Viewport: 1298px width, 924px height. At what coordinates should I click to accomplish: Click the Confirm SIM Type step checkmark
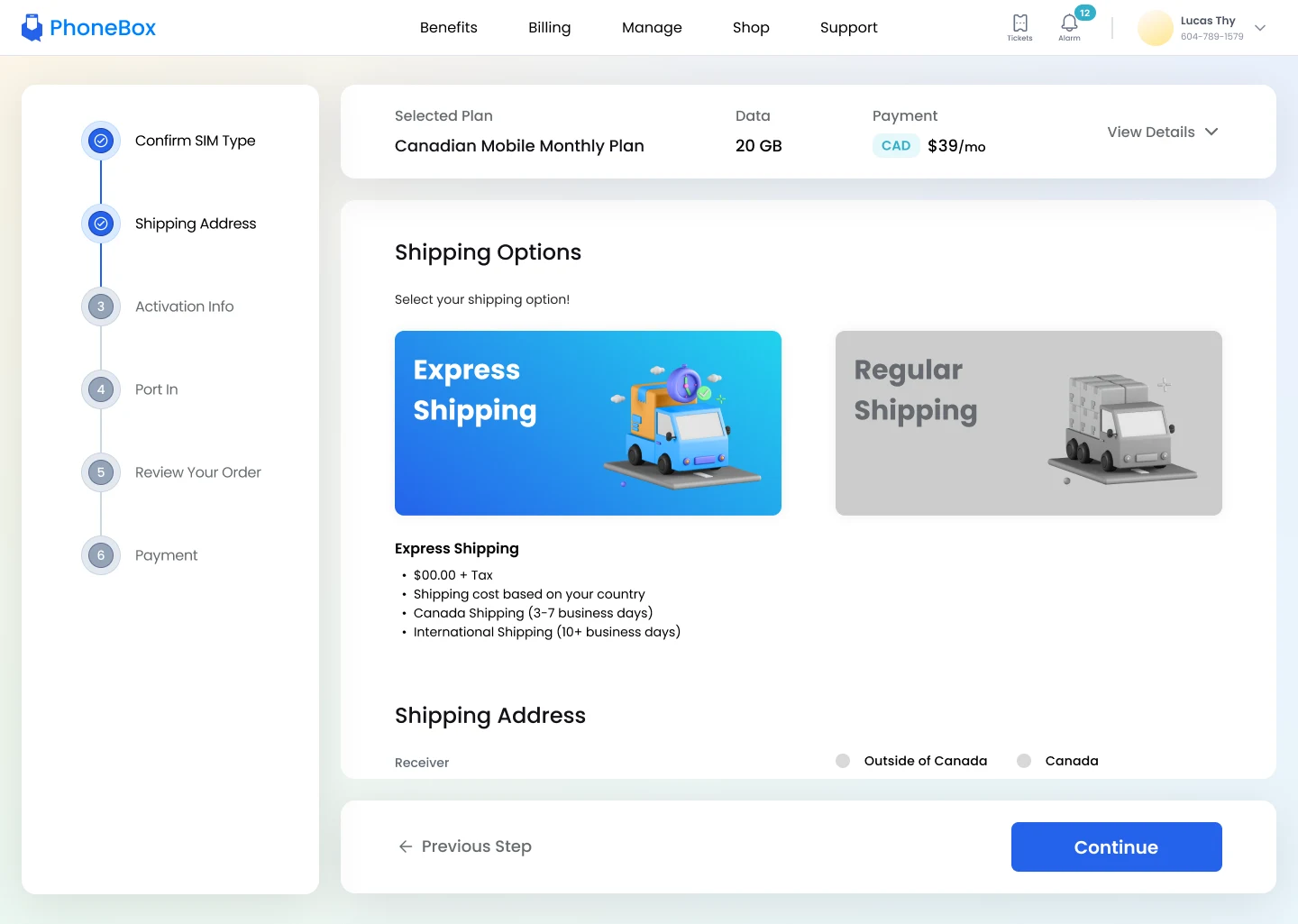101,141
